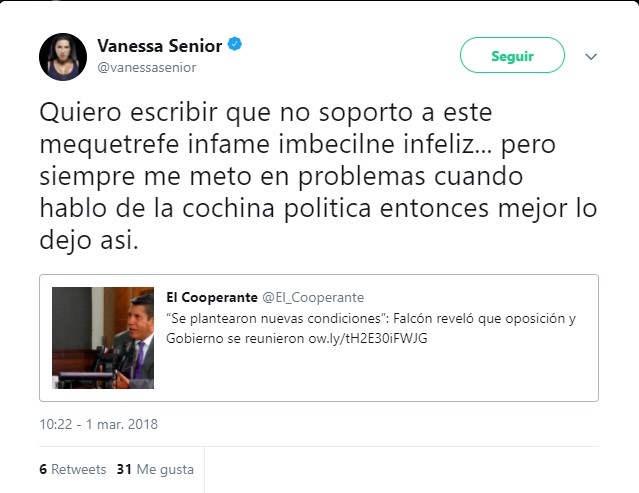Open El Cooperante's name in quoted tweet

click(211, 298)
